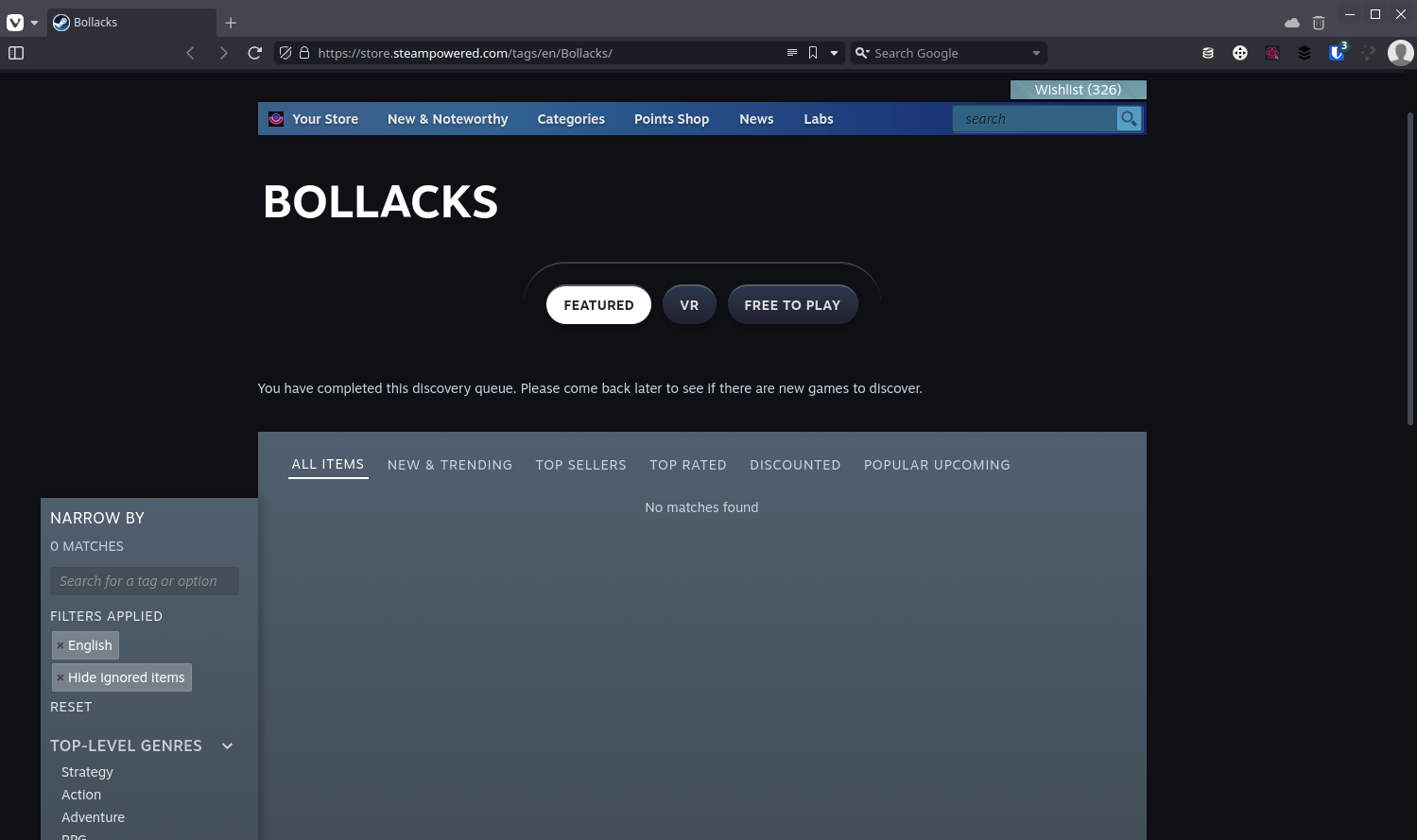Reset all applied filters
The width and height of the screenshot is (1417, 840).
(x=71, y=707)
